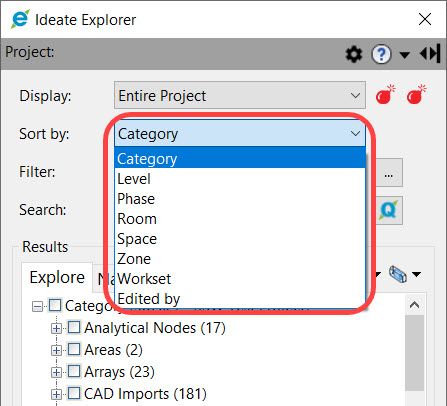The height and width of the screenshot is (406, 447).
Task: Select Level in the Sort by list
Action: [240, 179]
